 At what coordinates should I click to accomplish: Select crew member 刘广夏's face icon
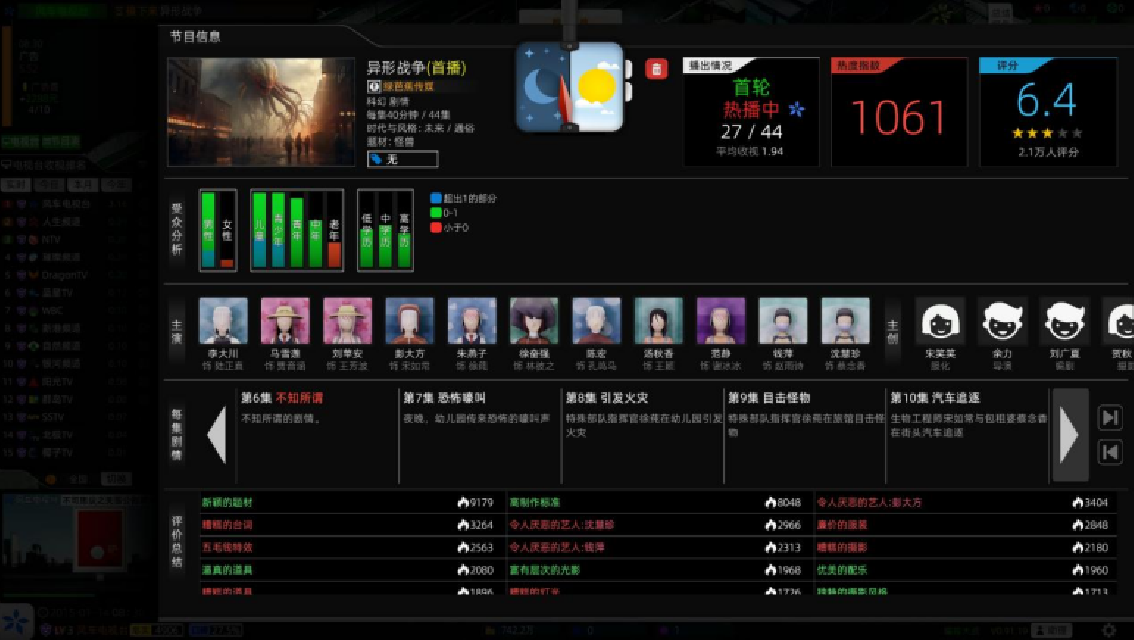click(x=1064, y=322)
